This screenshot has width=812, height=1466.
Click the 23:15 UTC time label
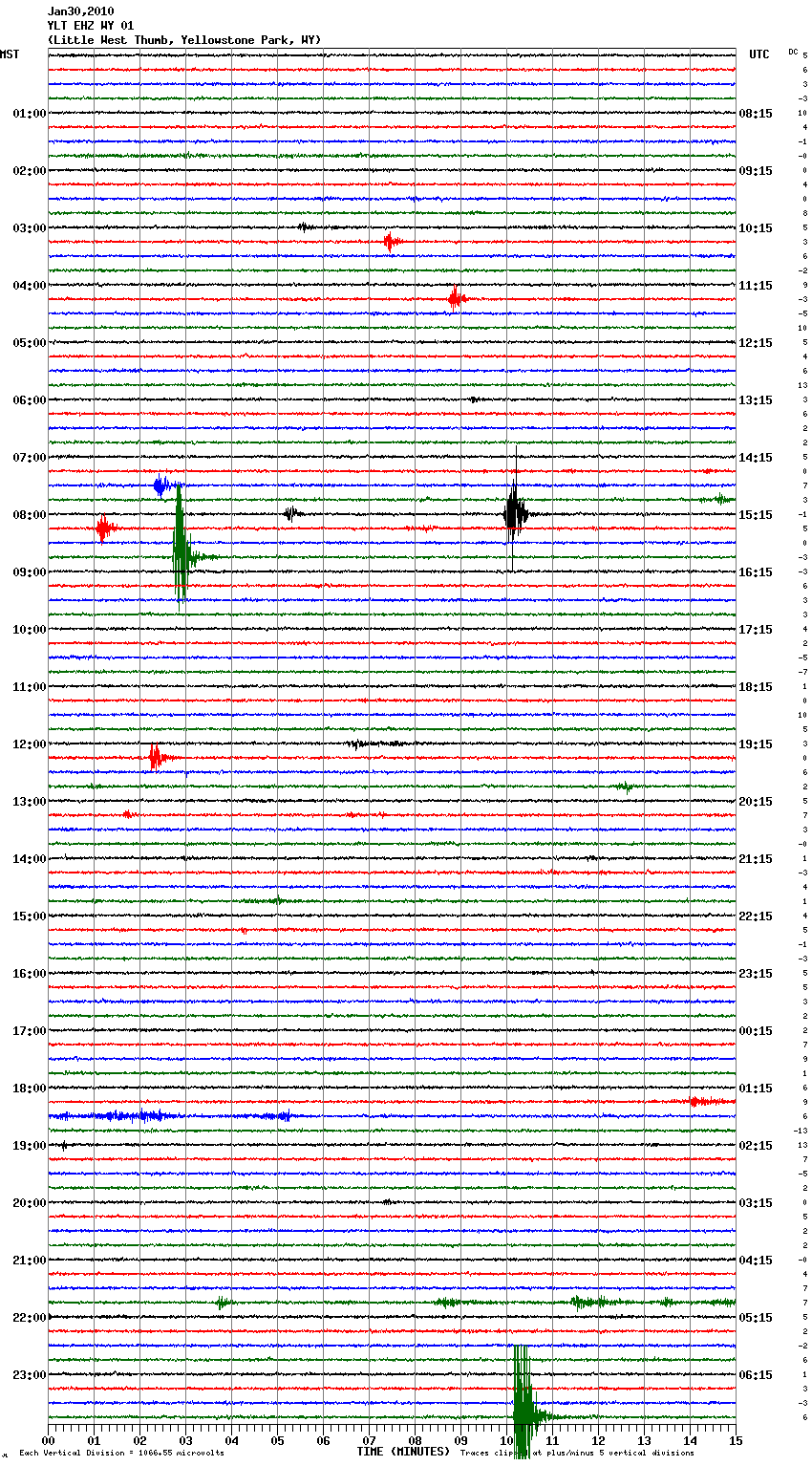tap(756, 974)
